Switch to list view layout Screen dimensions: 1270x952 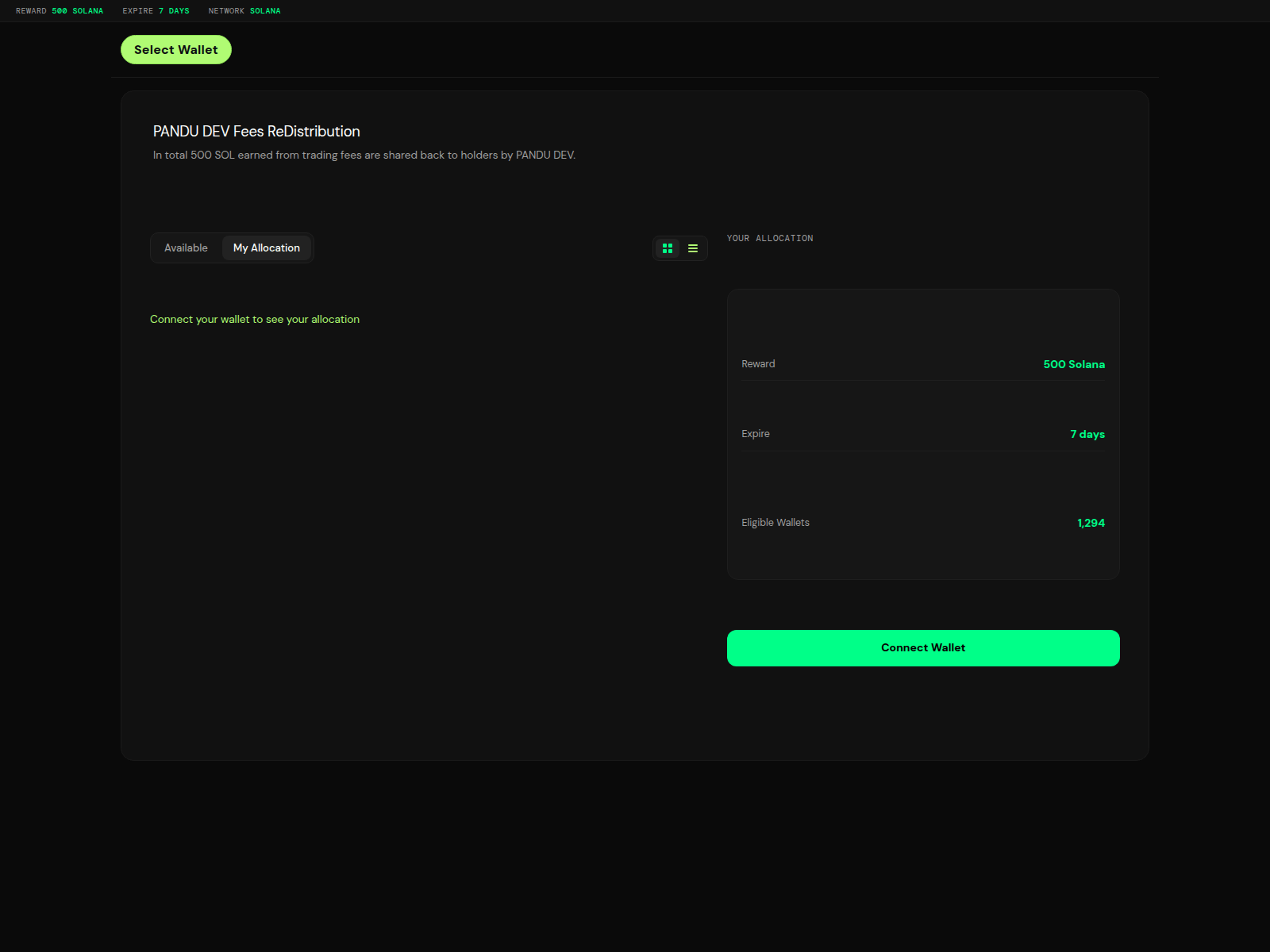693,248
